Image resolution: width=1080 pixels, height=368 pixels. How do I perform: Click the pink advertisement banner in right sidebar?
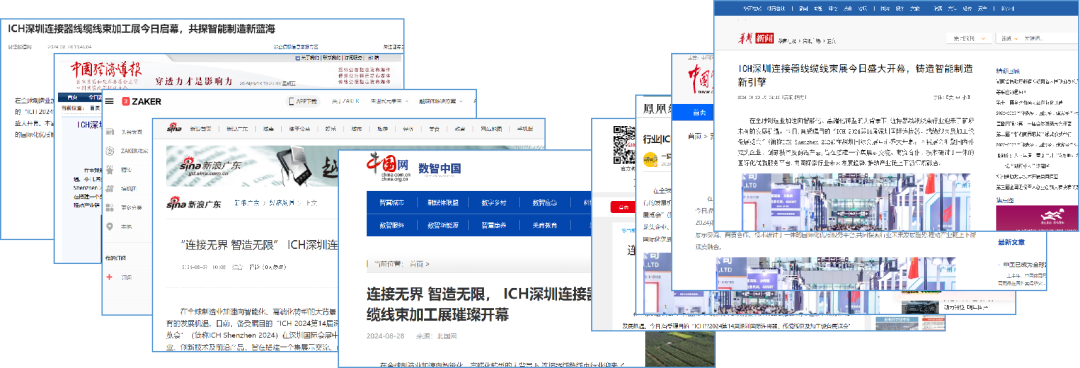[1038, 217]
